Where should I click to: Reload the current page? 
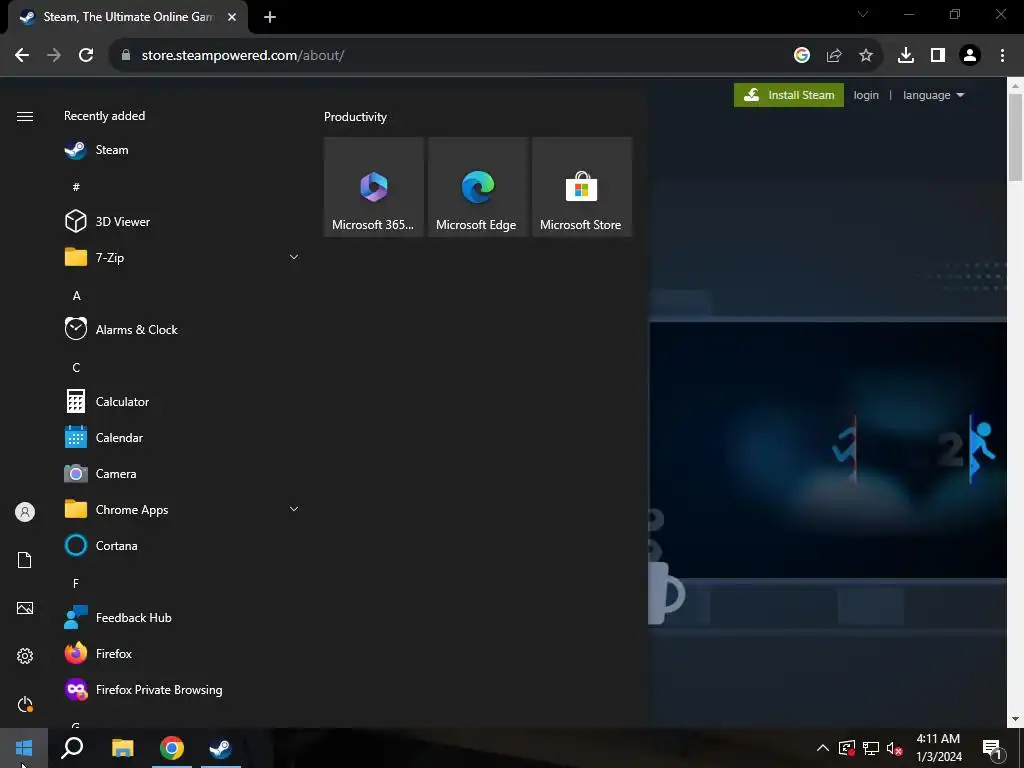(86, 56)
